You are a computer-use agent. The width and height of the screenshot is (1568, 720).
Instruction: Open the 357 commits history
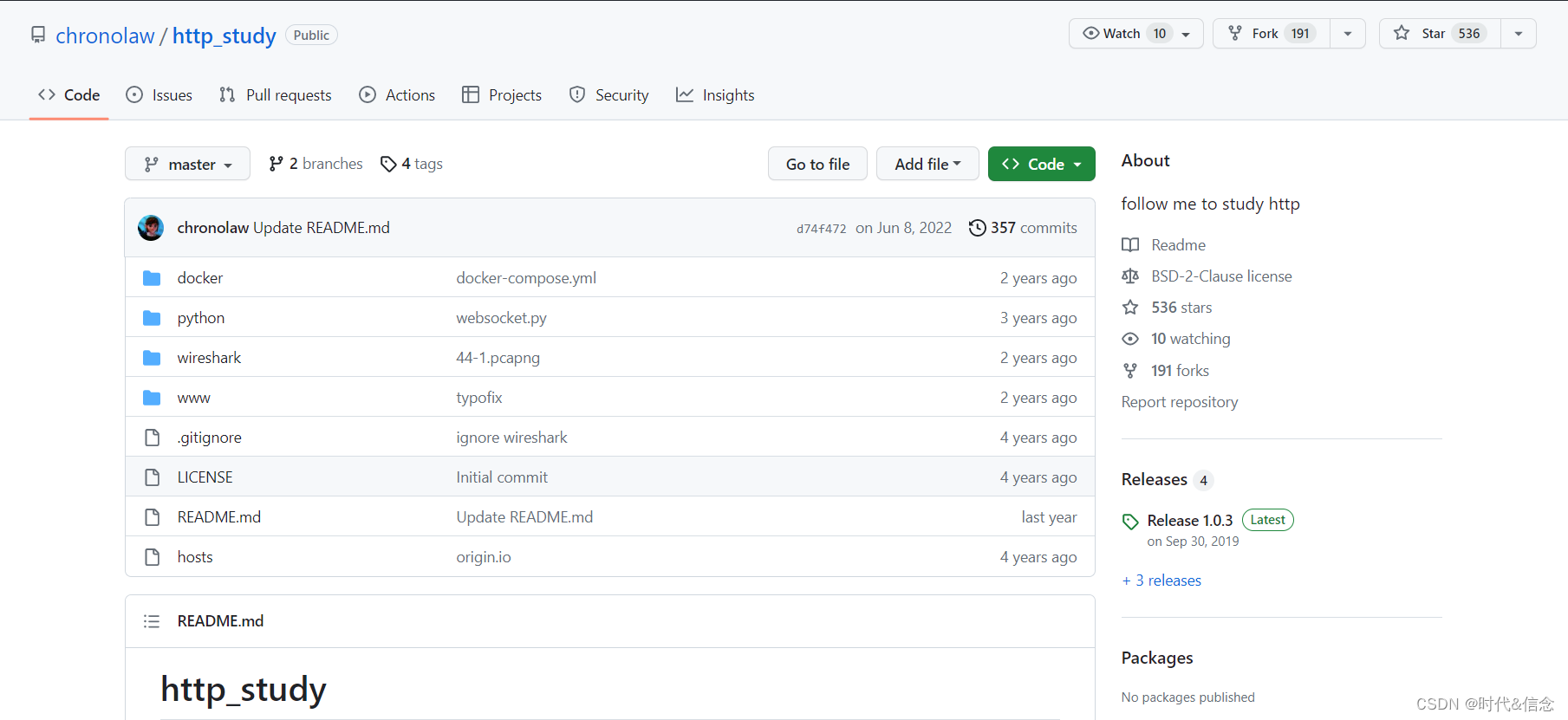(x=1024, y=228)
